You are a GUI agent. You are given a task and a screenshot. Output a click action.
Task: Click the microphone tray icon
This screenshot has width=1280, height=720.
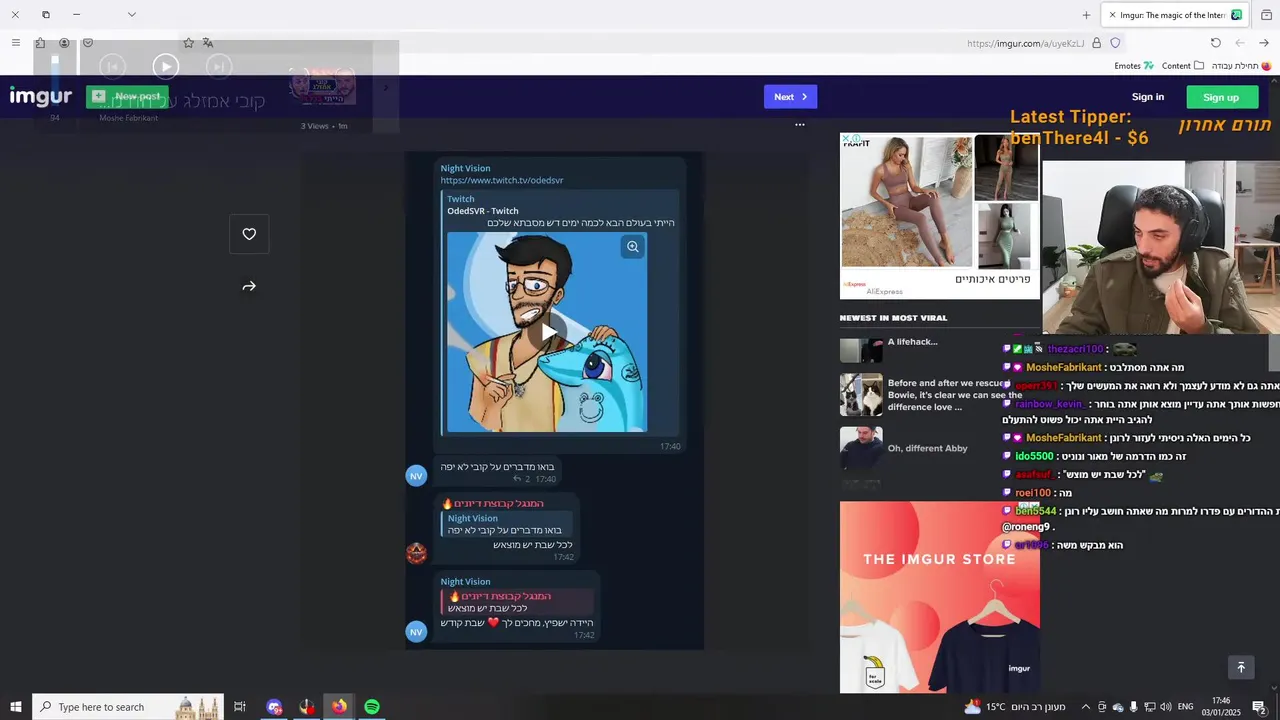click(1133, 707)
